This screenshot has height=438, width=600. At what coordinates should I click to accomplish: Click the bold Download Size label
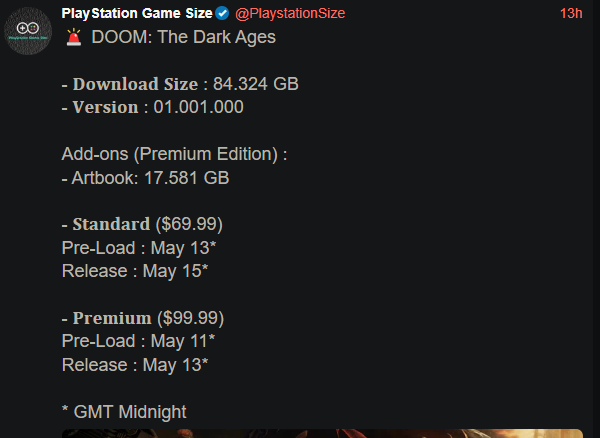[135, 84]
